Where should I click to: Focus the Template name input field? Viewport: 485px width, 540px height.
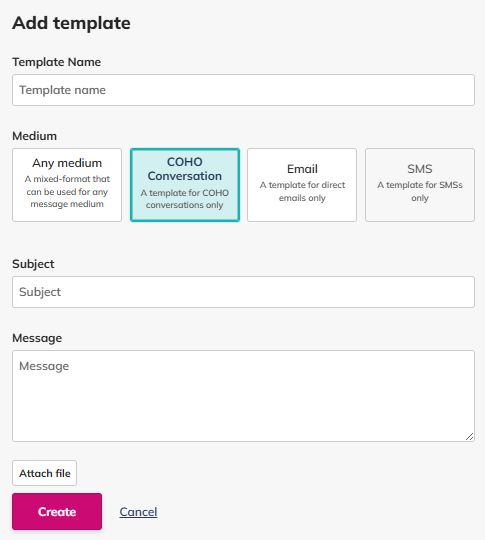point(243,90)
